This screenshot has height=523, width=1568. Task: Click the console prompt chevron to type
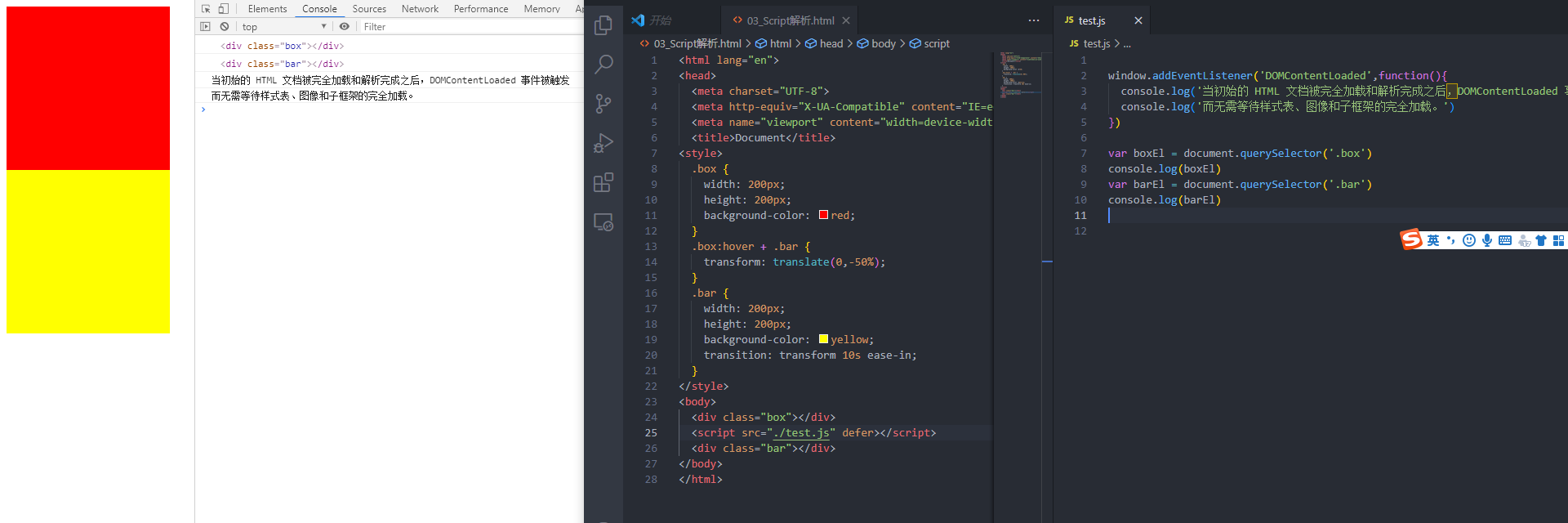[203, 110]
